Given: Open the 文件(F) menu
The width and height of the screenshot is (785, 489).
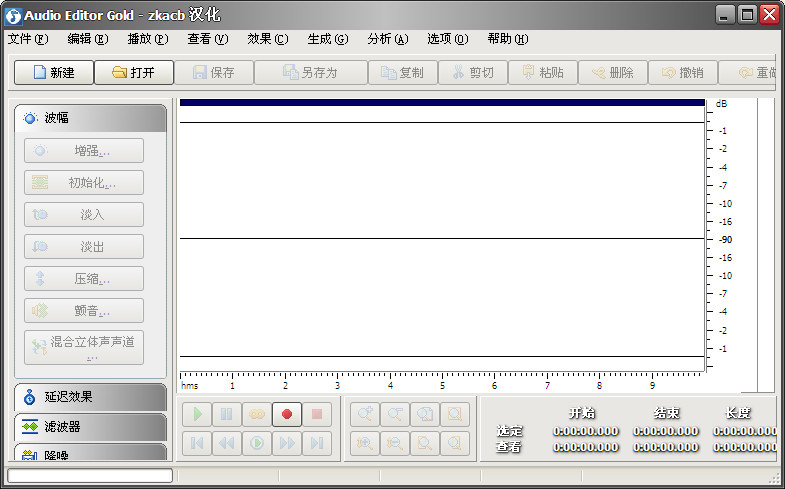Looking at the screenshot, I should click(x=28, y=39).
